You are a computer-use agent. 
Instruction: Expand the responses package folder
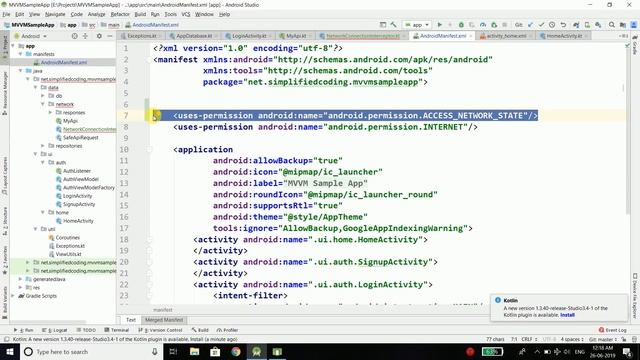point(50,112)
